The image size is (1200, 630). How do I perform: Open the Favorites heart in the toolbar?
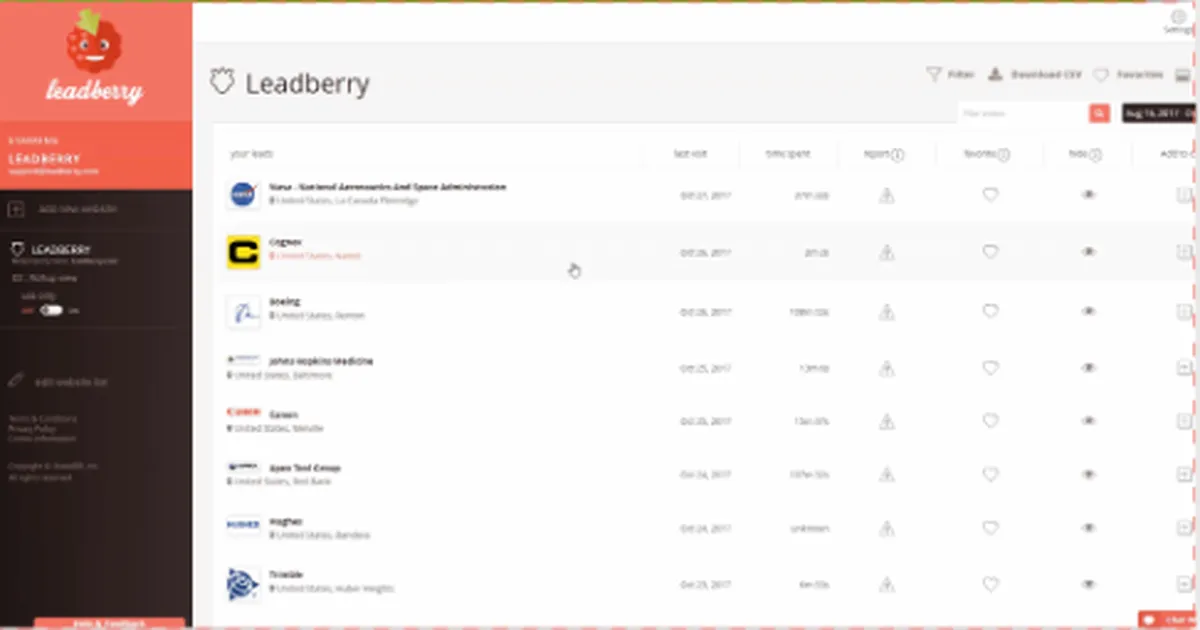1101,75
